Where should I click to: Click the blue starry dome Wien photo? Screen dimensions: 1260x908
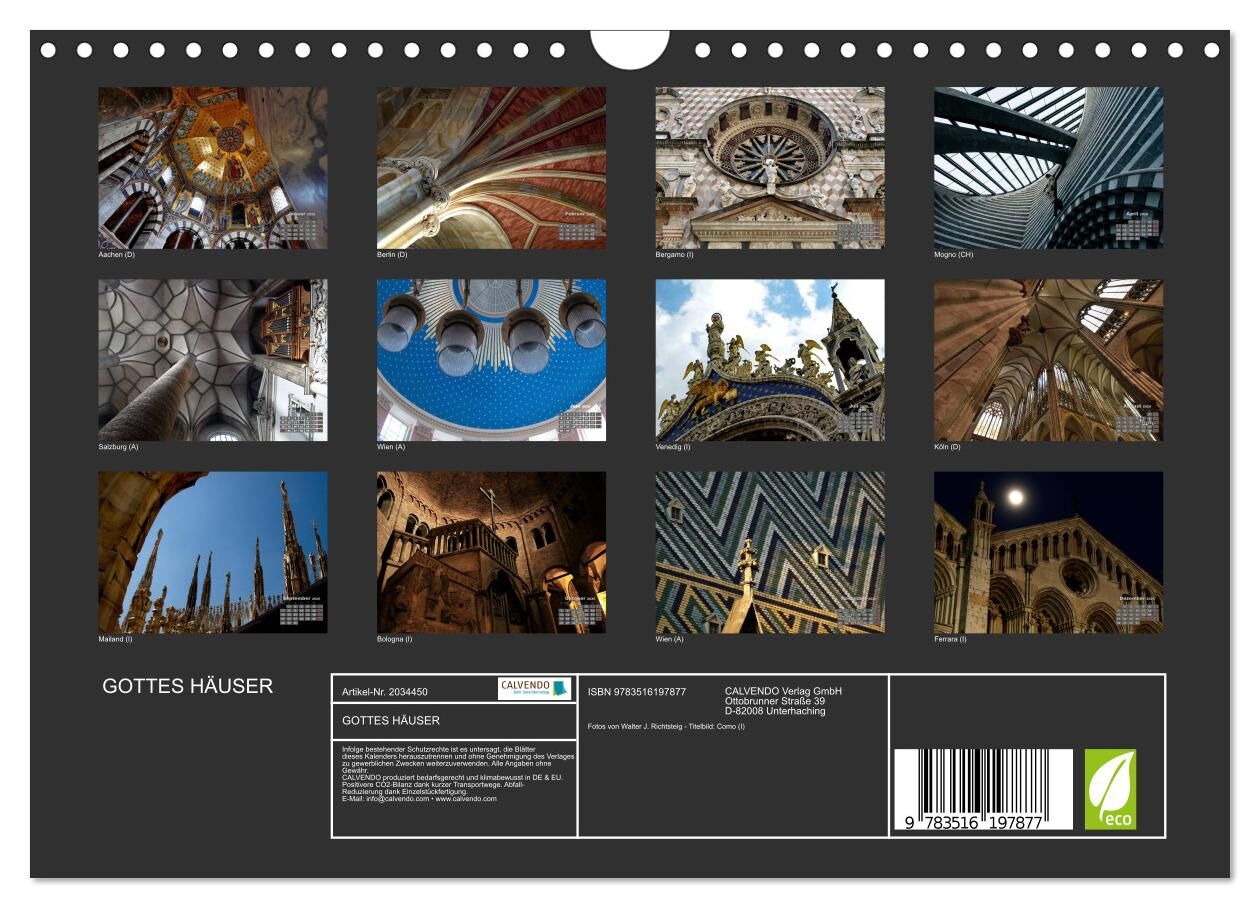coord(491,360)
